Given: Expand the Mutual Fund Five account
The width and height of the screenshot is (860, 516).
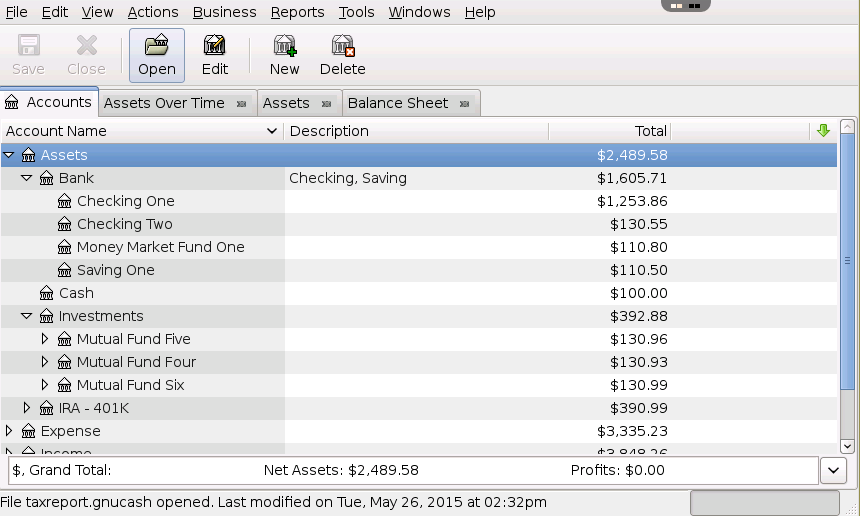Looking at the screenshot, I should click(x=45, y=339).
